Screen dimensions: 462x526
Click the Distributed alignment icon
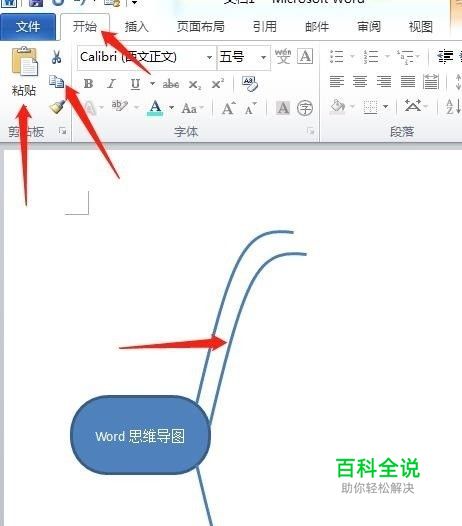(x=431, y=82)
